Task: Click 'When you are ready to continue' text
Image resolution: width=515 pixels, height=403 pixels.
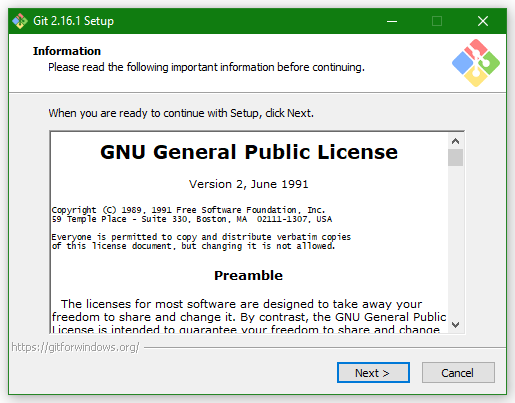Action: click(181, 113)
